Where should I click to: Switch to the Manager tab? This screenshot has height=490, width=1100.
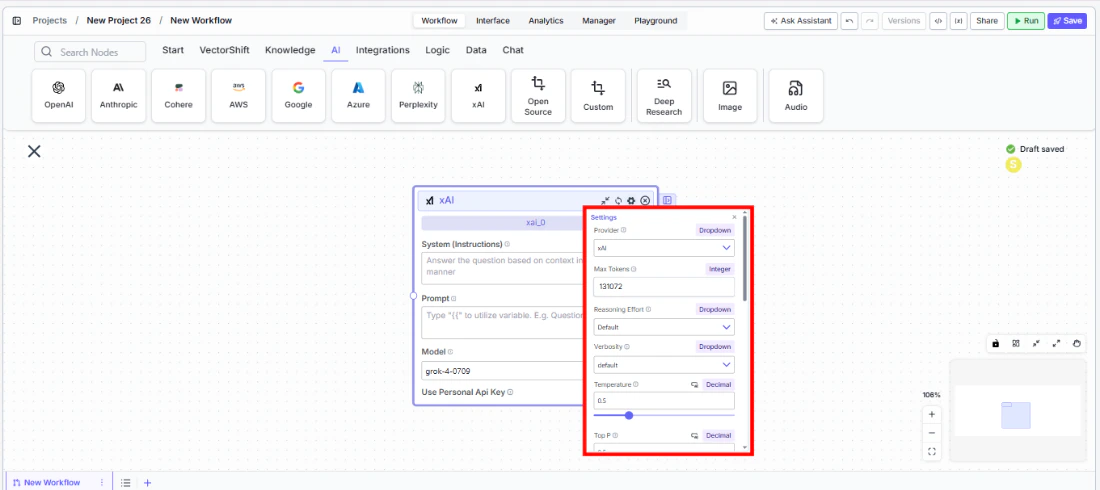tap(598, 21)
